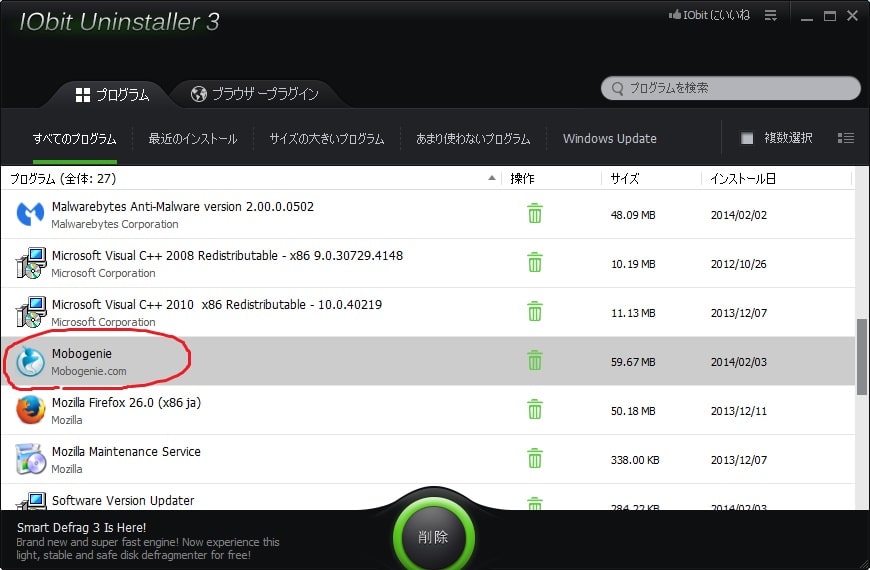Click the インストール日 column header
The image size is (870, 570).
[x=743, y=179]
